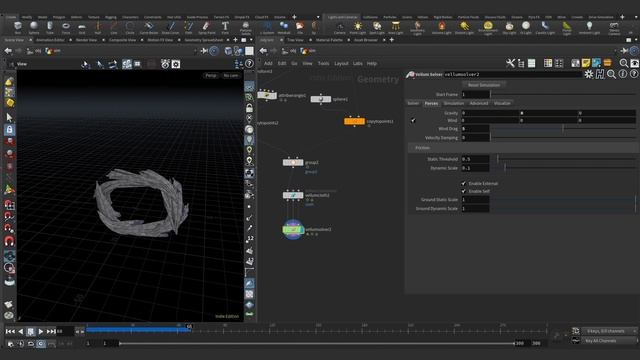Jump to last frame
The width and height of the screenshot is (640, 360).
51,331
